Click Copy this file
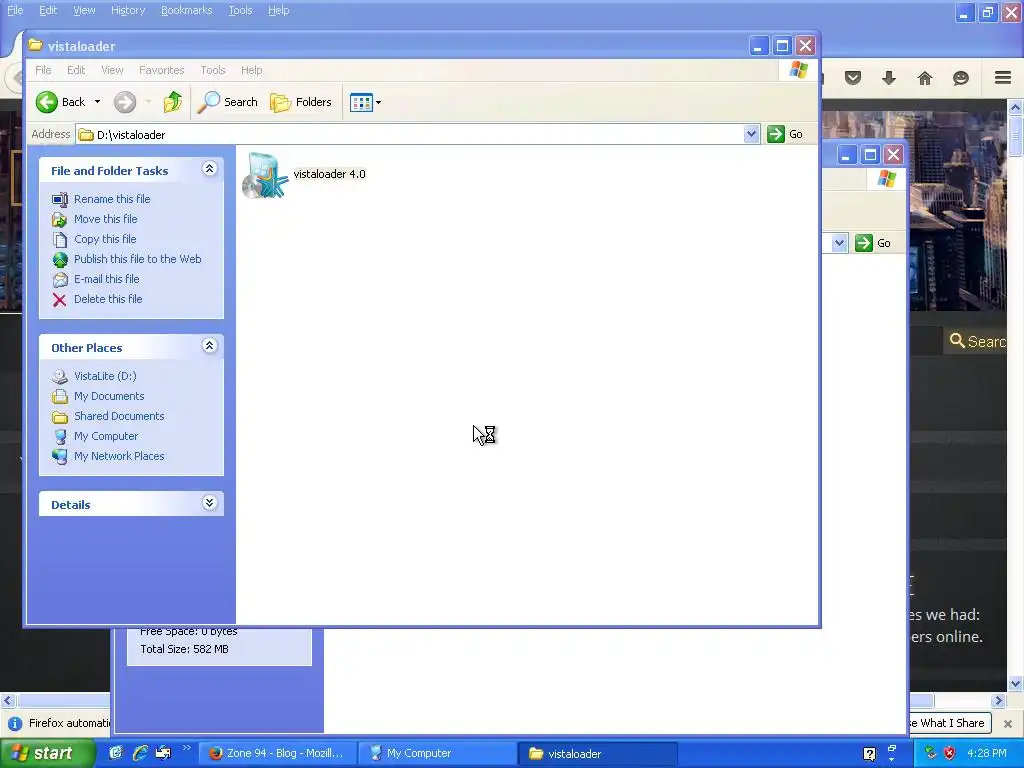Image resolution: width=1024 pixels, height=768 pixels. 105,239
